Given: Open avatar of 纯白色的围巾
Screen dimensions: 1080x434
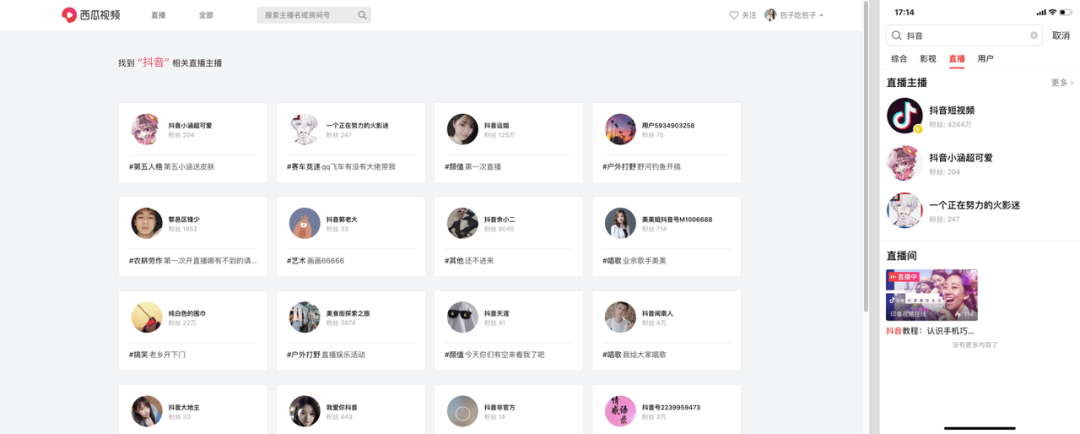Looking at the screenshot, I should [147, 317].
